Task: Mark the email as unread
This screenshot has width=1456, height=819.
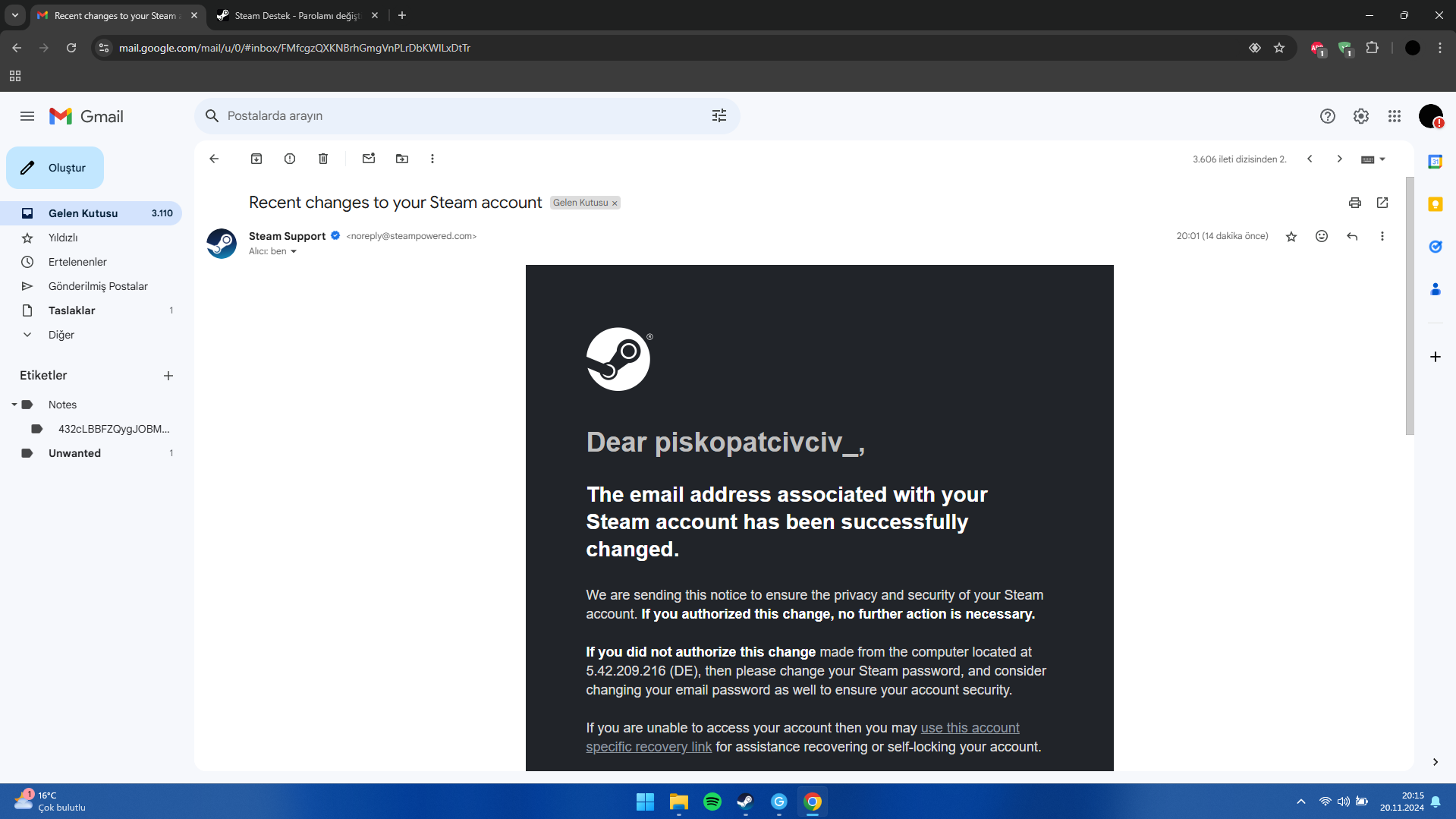Action: click(x=369, y=159)
